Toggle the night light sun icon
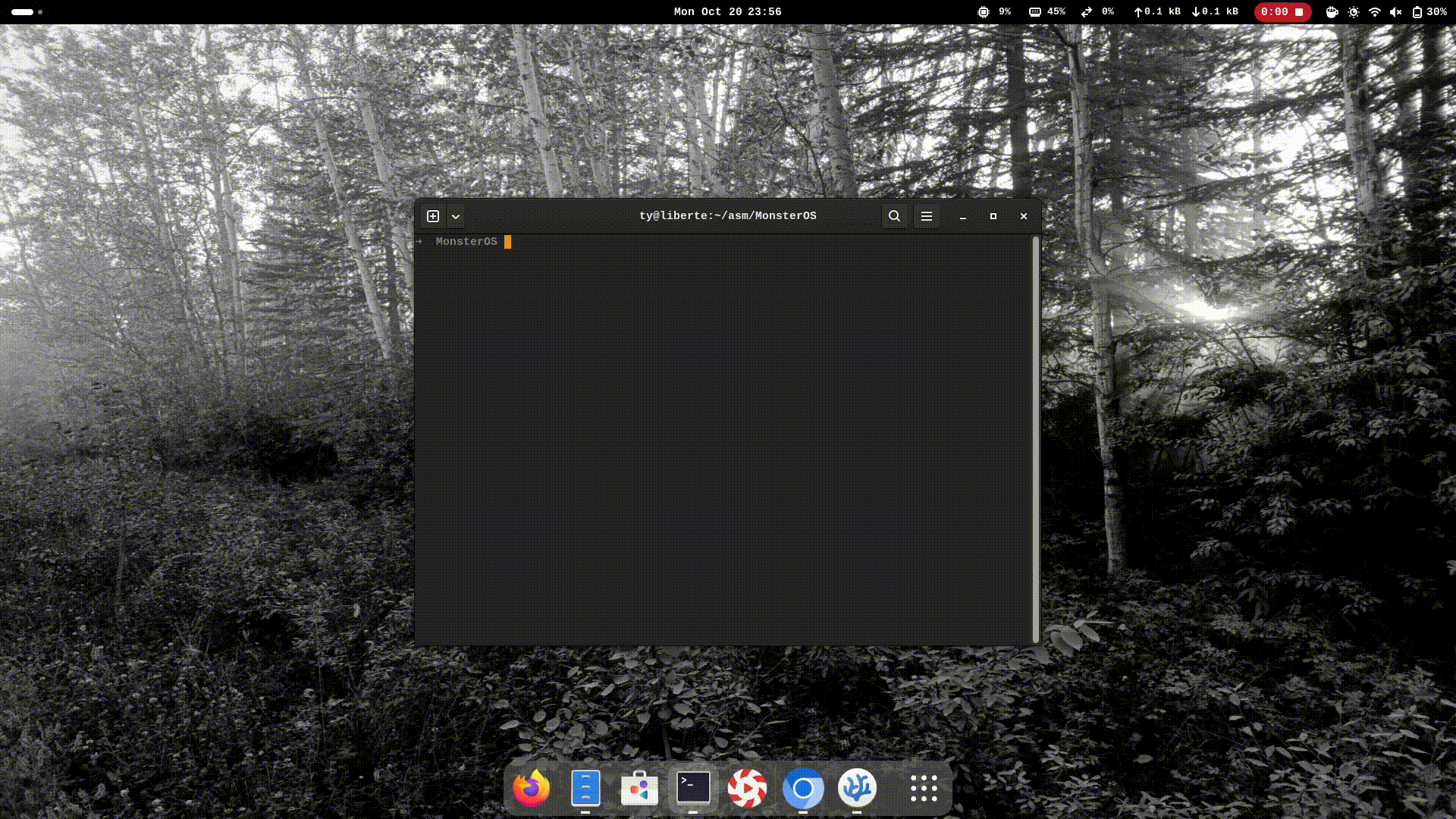 coord(1354,12)
